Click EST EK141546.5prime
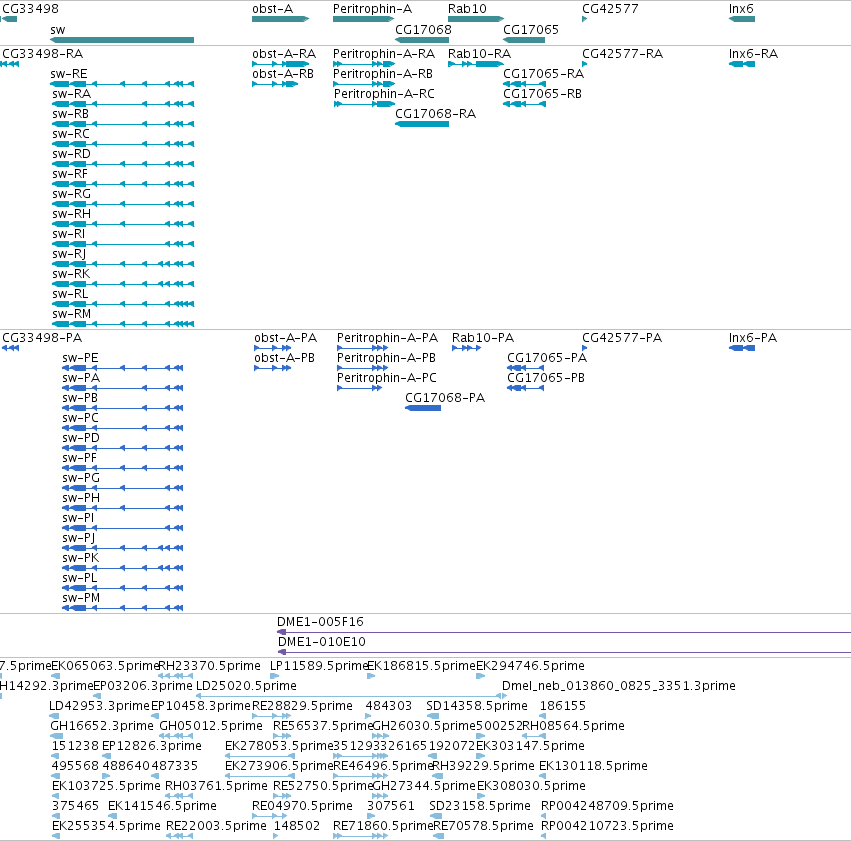Screen dimensions: 851x841 tap(162, 805)
